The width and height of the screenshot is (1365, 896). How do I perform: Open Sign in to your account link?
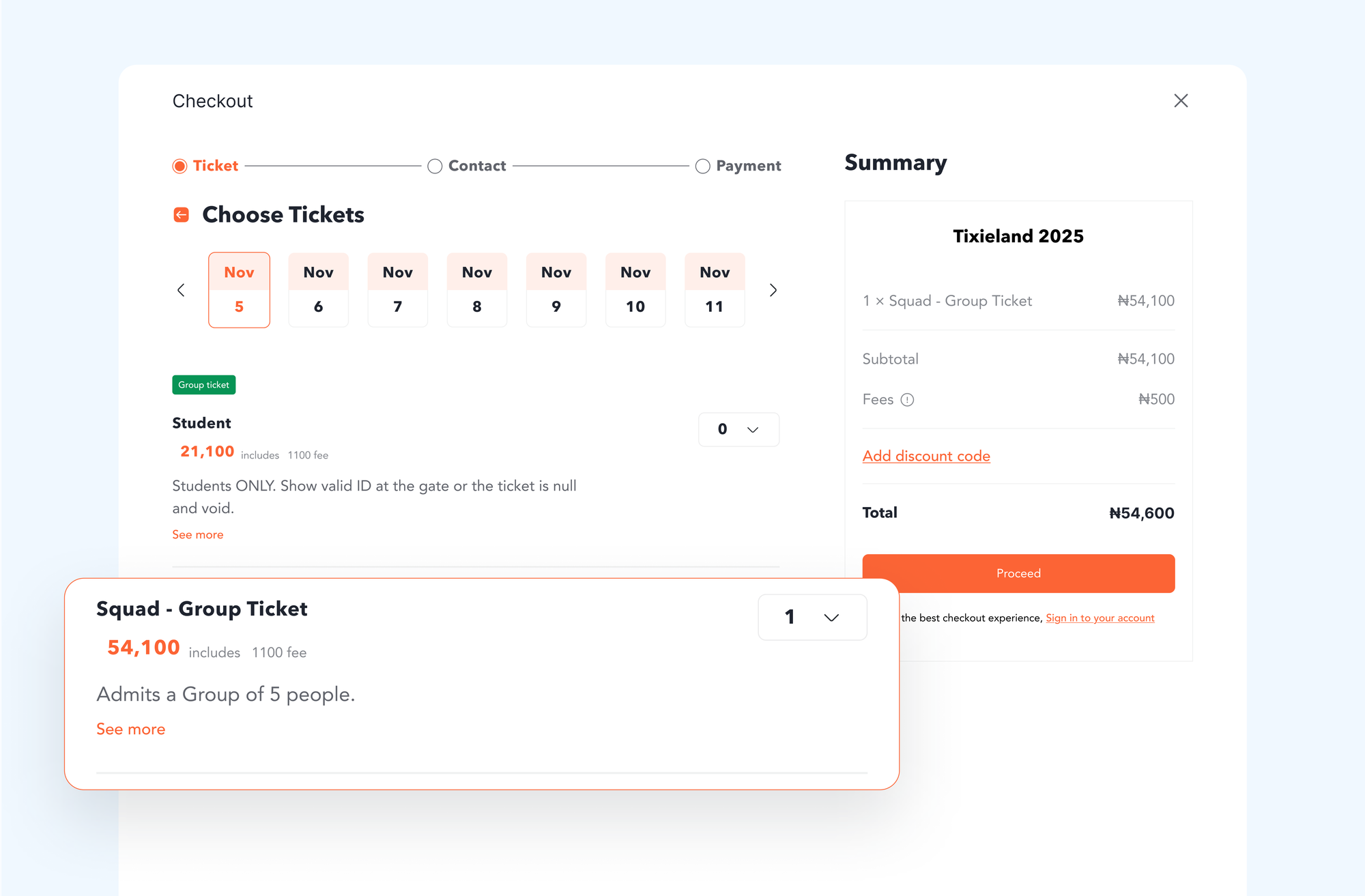[1100, 618]
